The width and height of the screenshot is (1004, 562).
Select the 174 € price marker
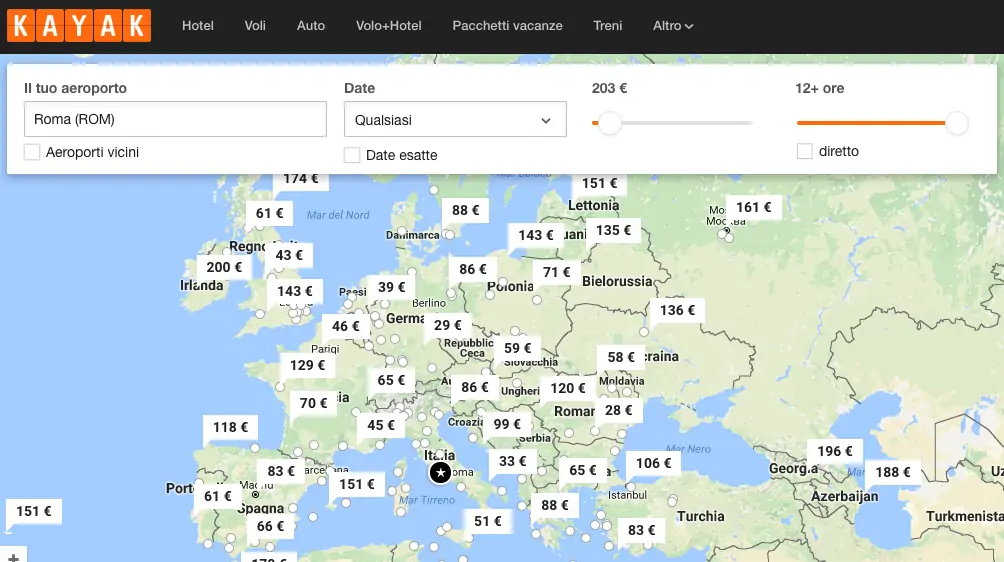pyautogui.click(x=301, y=179)
